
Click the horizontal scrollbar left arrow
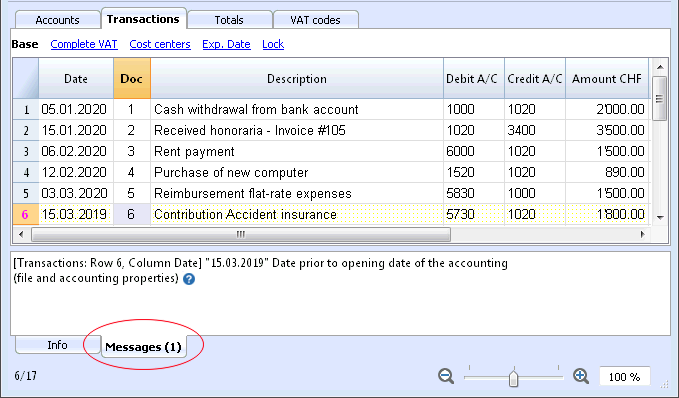pos(21,234)
